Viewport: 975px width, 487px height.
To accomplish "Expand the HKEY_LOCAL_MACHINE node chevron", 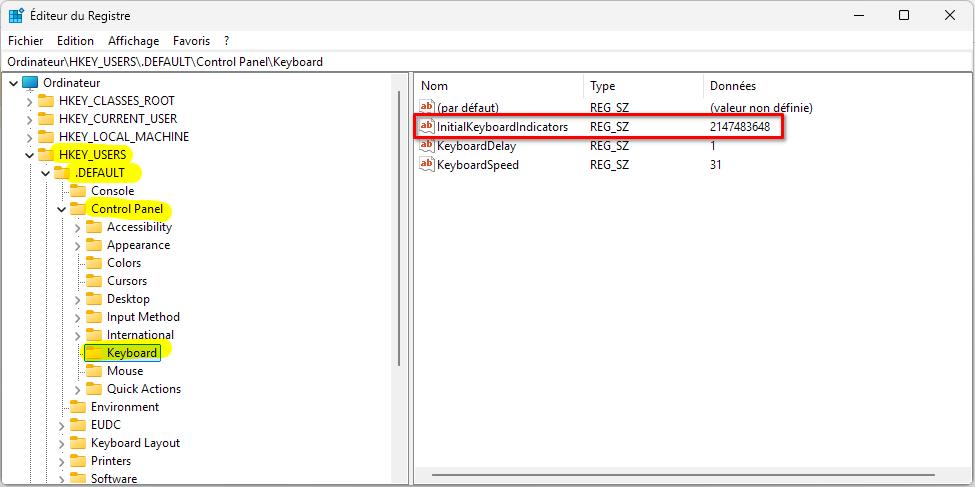I will (29, 137).
